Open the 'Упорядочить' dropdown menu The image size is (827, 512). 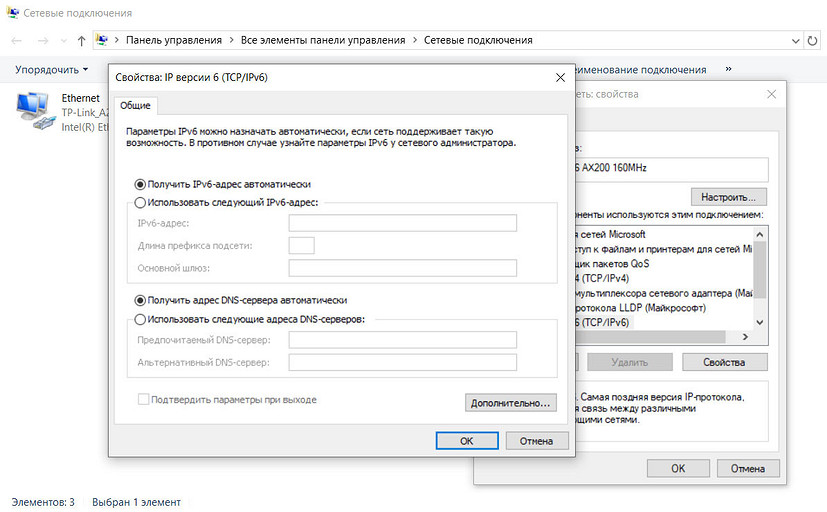click(x=52, y=70)
